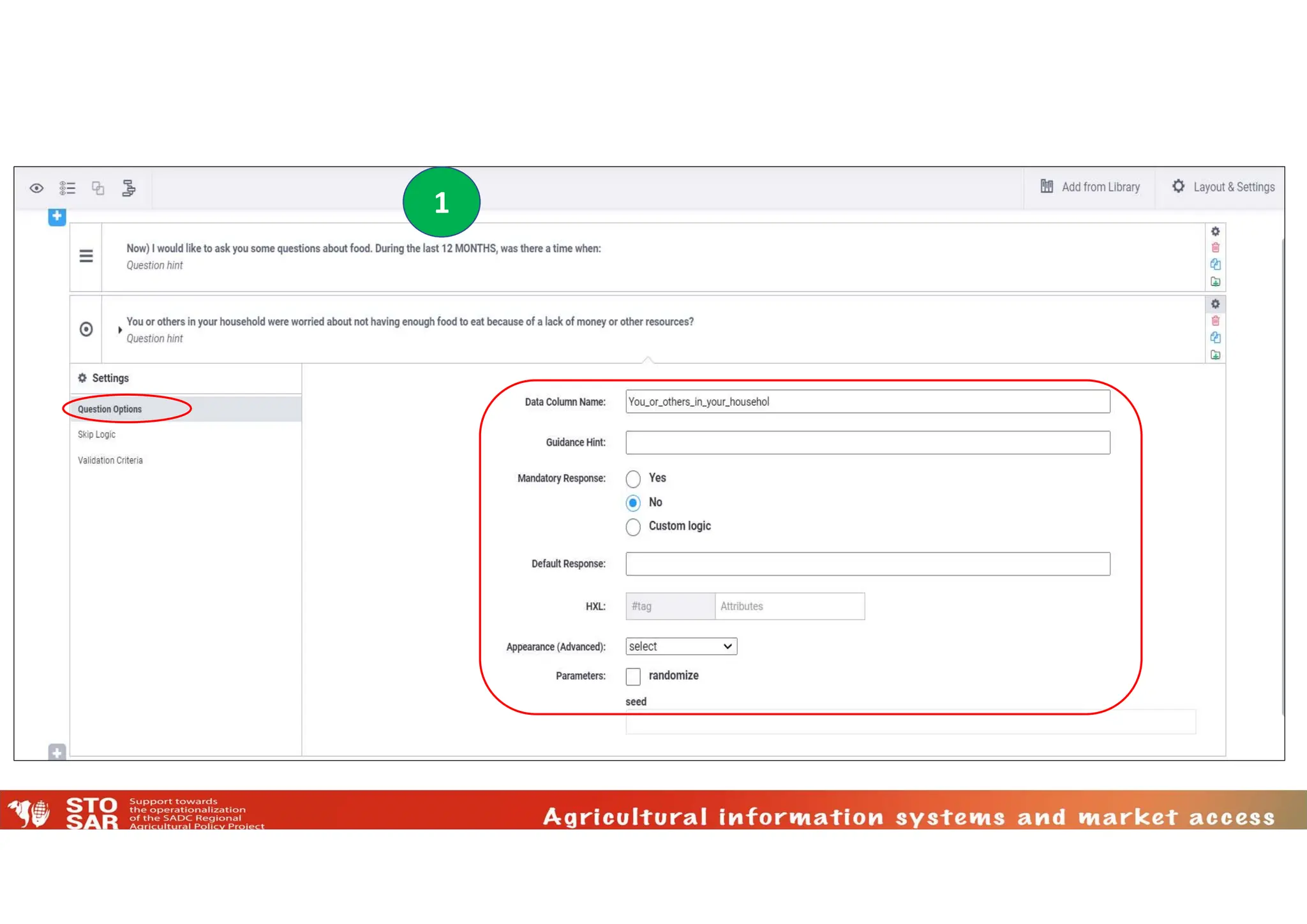Screen dimensions: 1307x924
Task: Click the eye preview form icon
Action: (x=36, y=188)
